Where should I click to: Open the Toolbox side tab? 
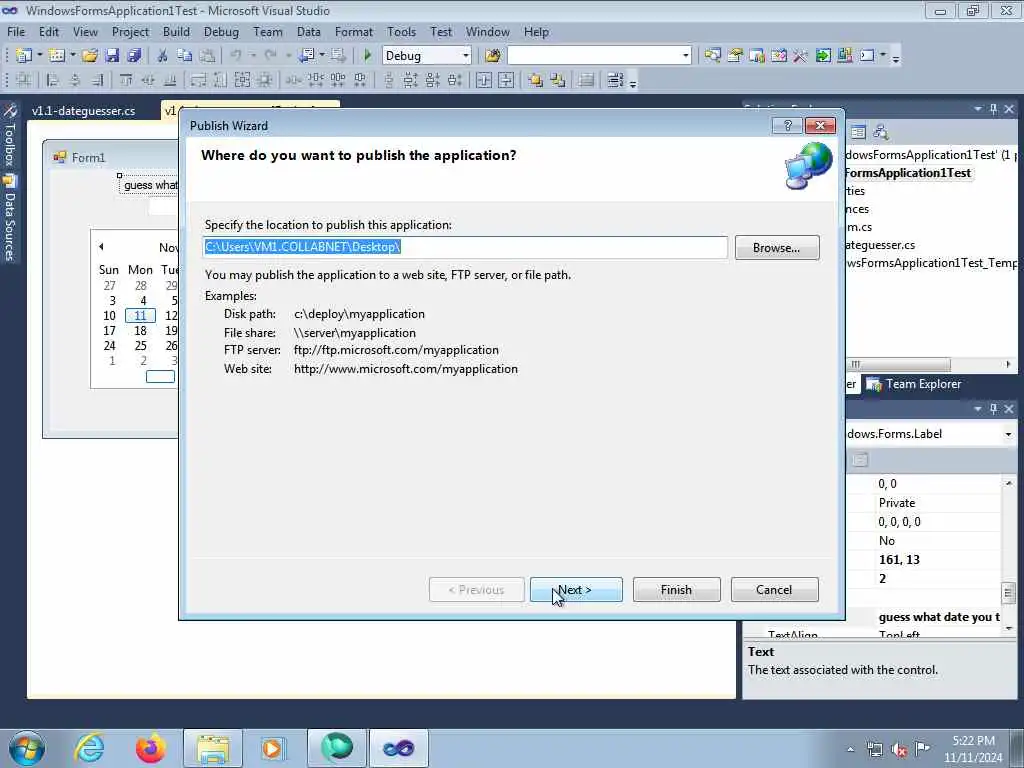(x=9, y=134)
